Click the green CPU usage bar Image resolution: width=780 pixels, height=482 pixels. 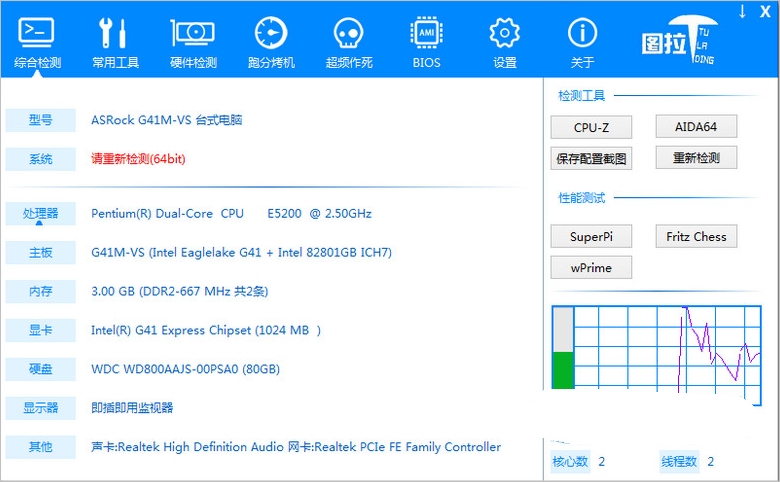pos(563,370)
